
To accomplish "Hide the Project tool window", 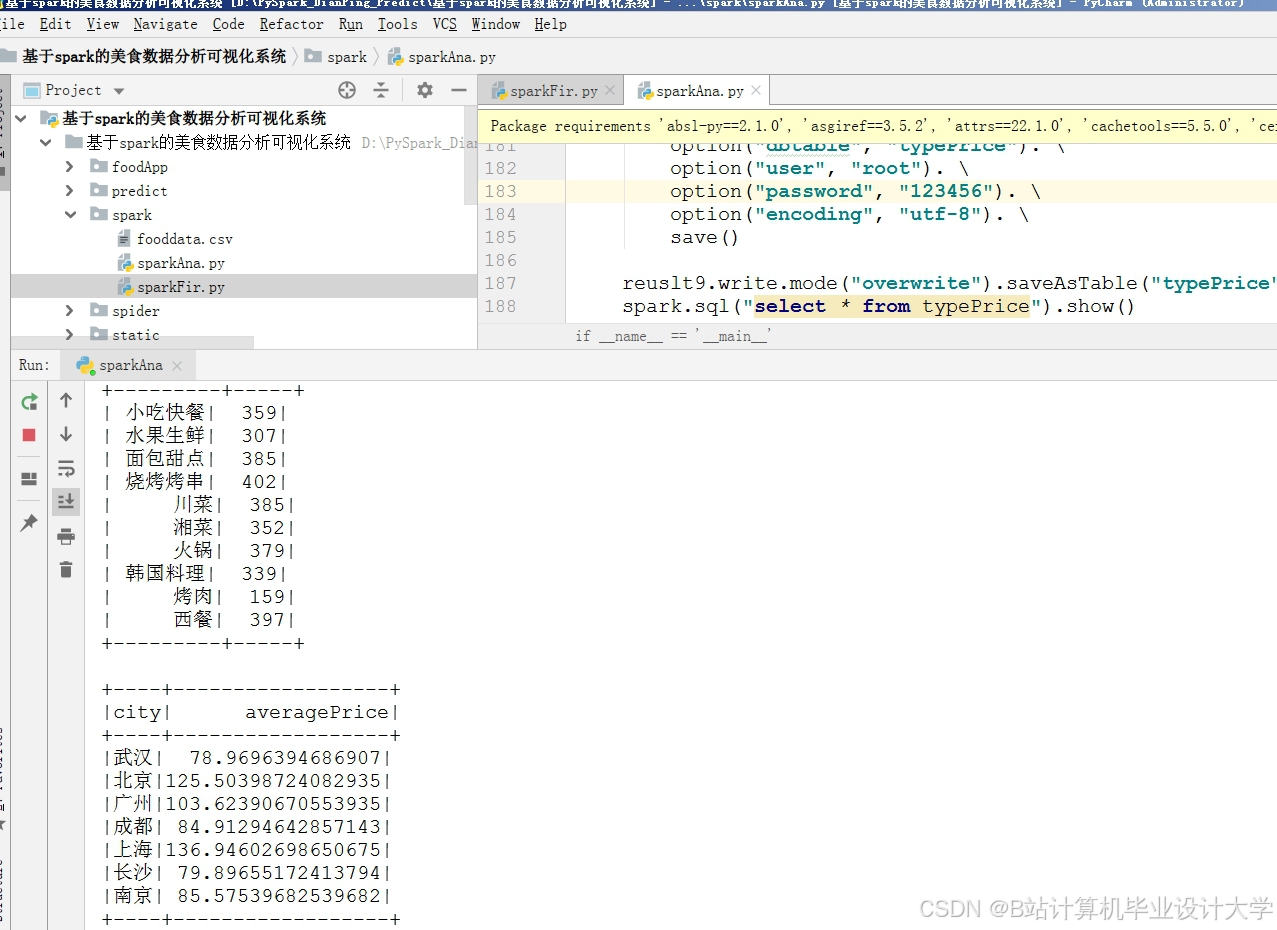I will 459,89.
